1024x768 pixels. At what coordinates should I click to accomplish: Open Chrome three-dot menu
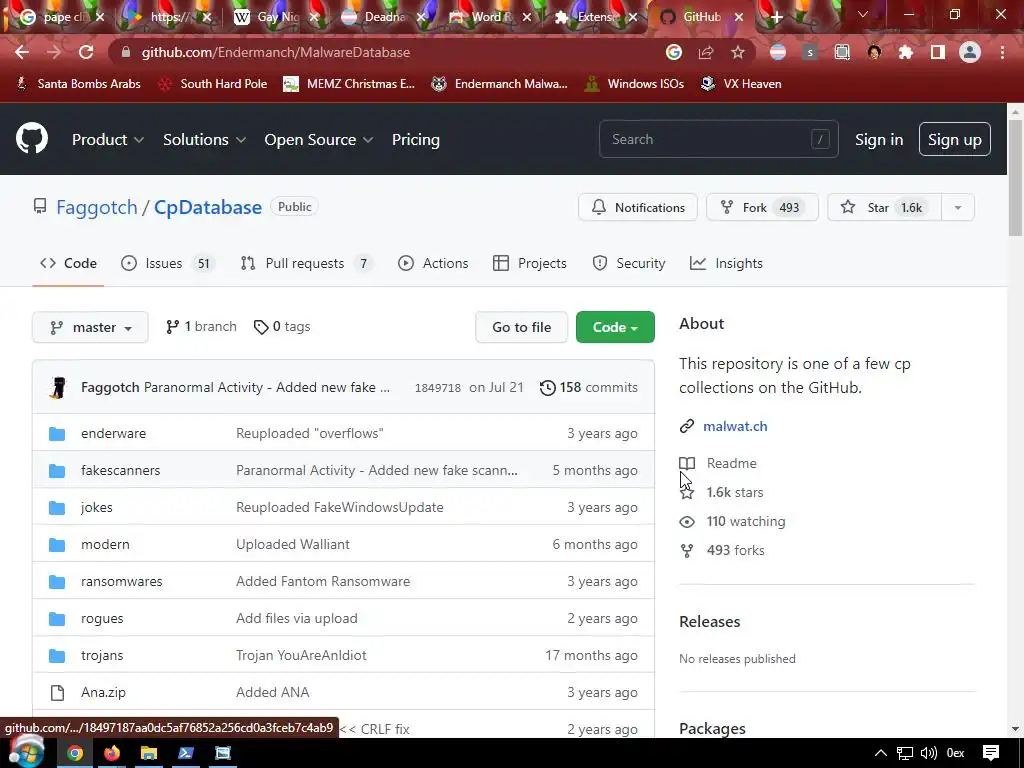1002,52
